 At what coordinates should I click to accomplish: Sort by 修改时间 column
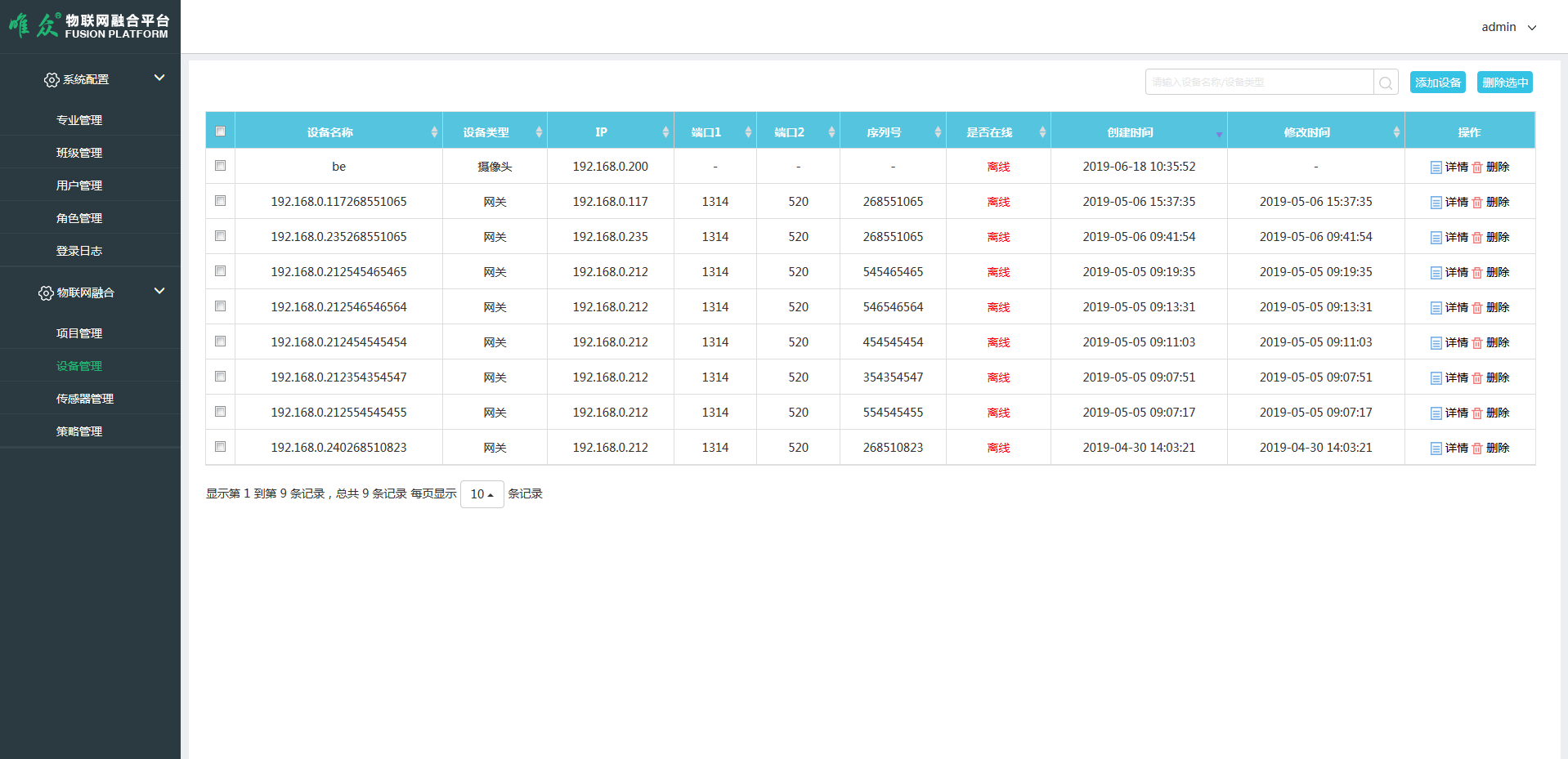(x=1316, y=132)
